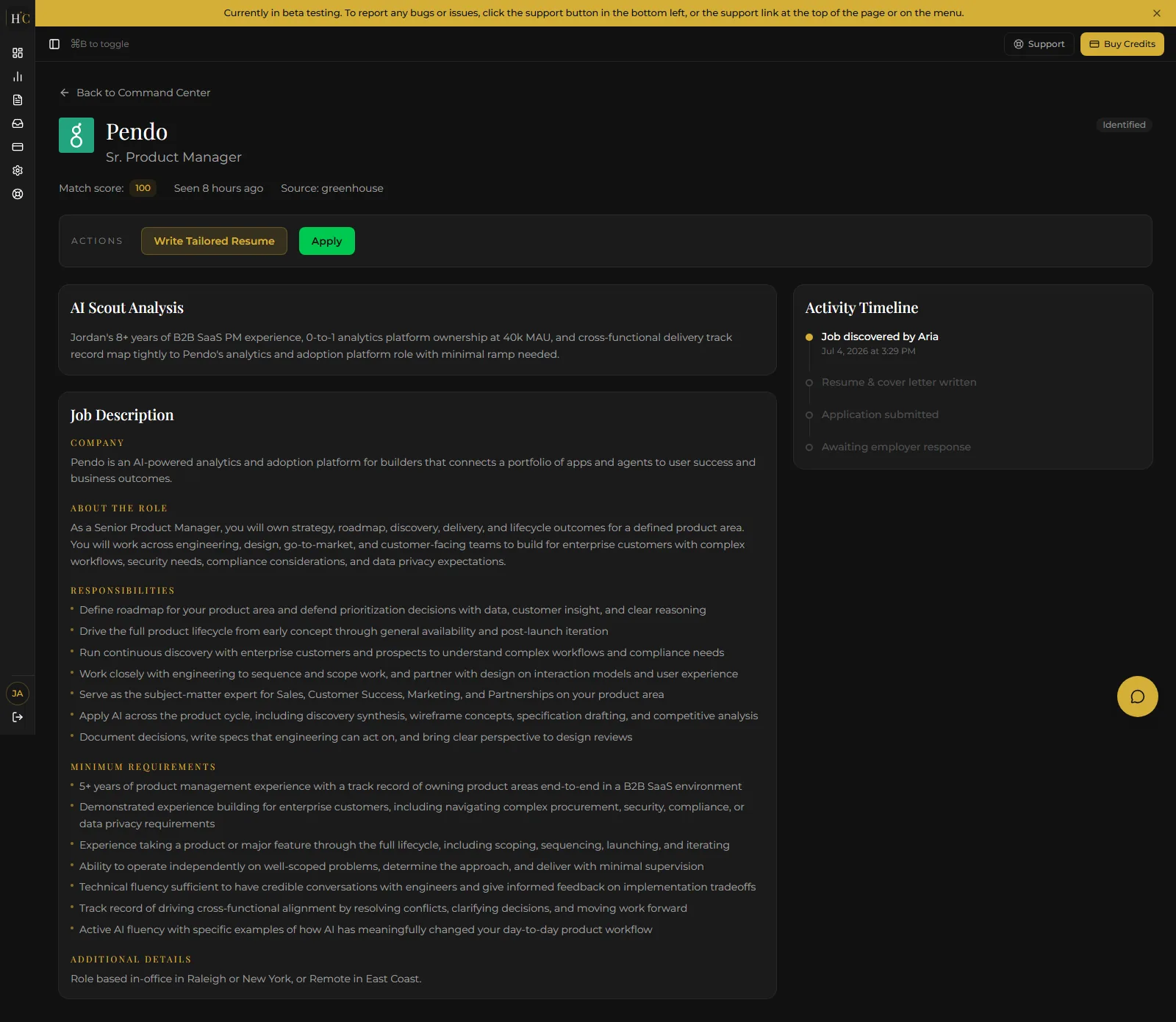Open the JA user avatar
This screenshot has height=1022, width=1176.
(18, 694)
